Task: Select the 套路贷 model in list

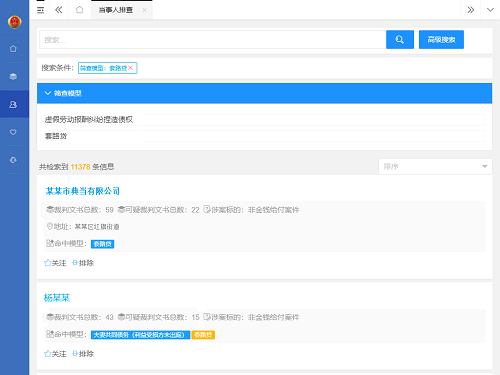Action: pos(56,136)
